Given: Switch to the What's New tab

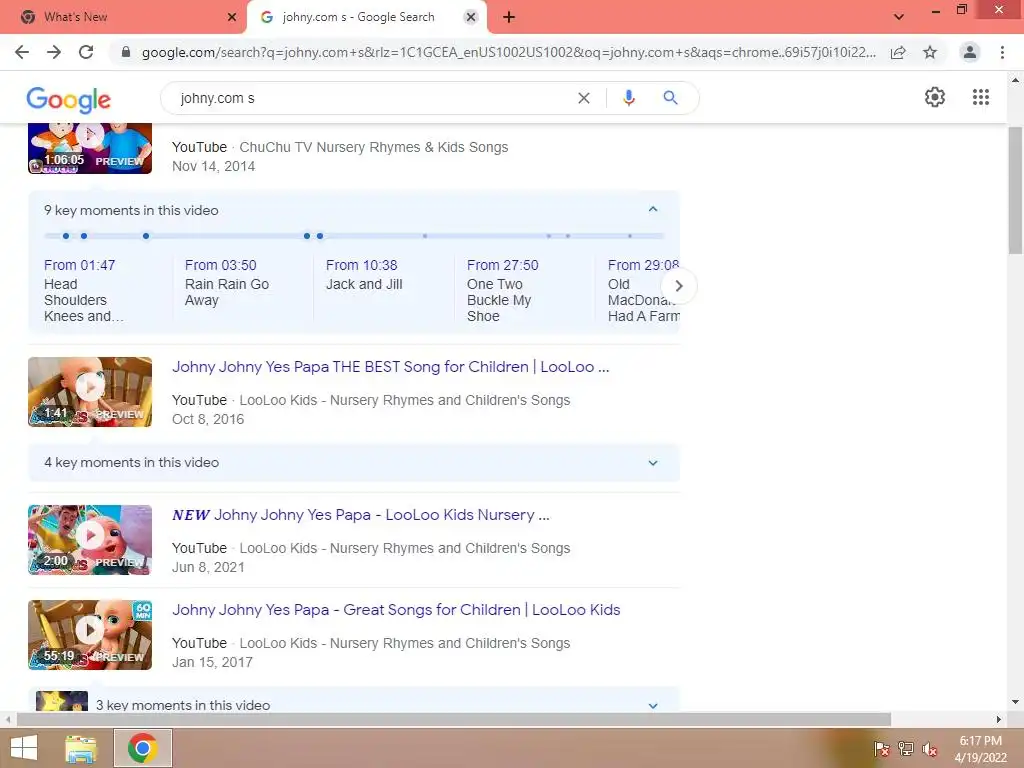Looking at the screenshot, I should pyautogui.click(x=123, y=17).
